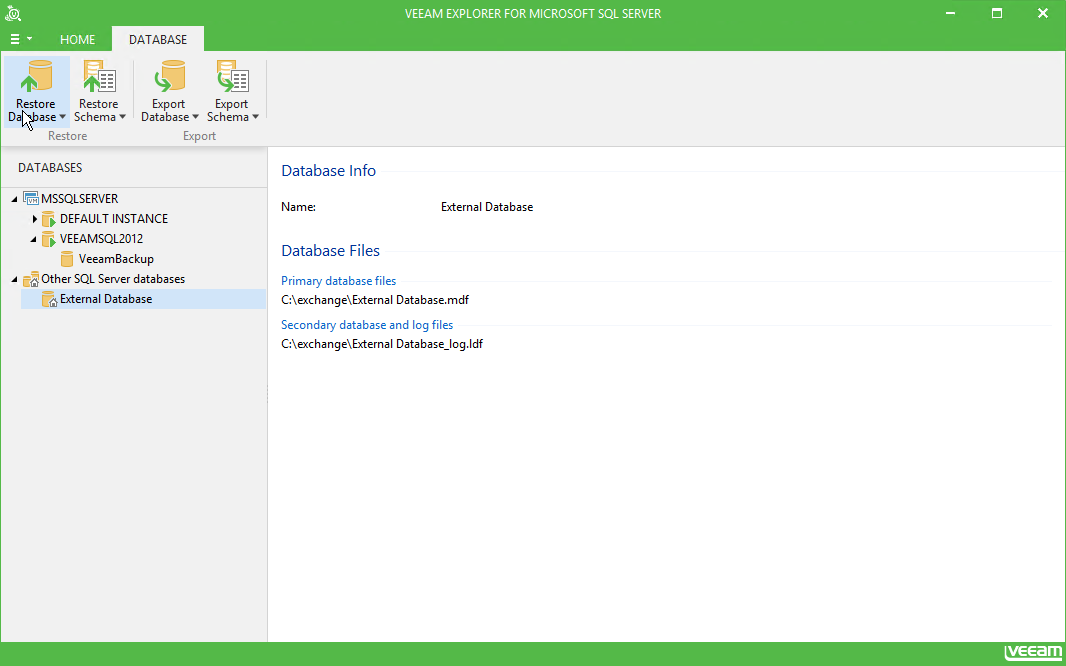Click the DEFAULT INSTANCE database icon

(48, 219)
